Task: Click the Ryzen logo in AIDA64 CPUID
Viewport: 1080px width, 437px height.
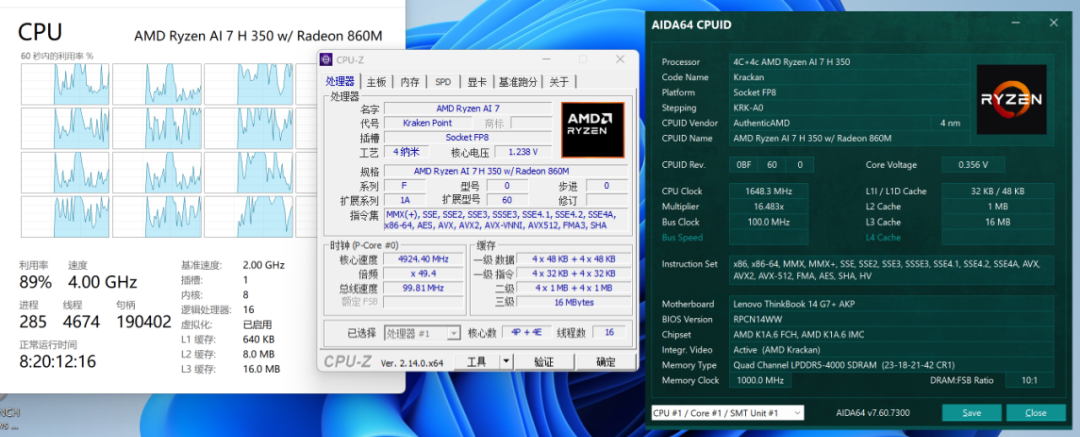Action: (x=1011, y=99)
